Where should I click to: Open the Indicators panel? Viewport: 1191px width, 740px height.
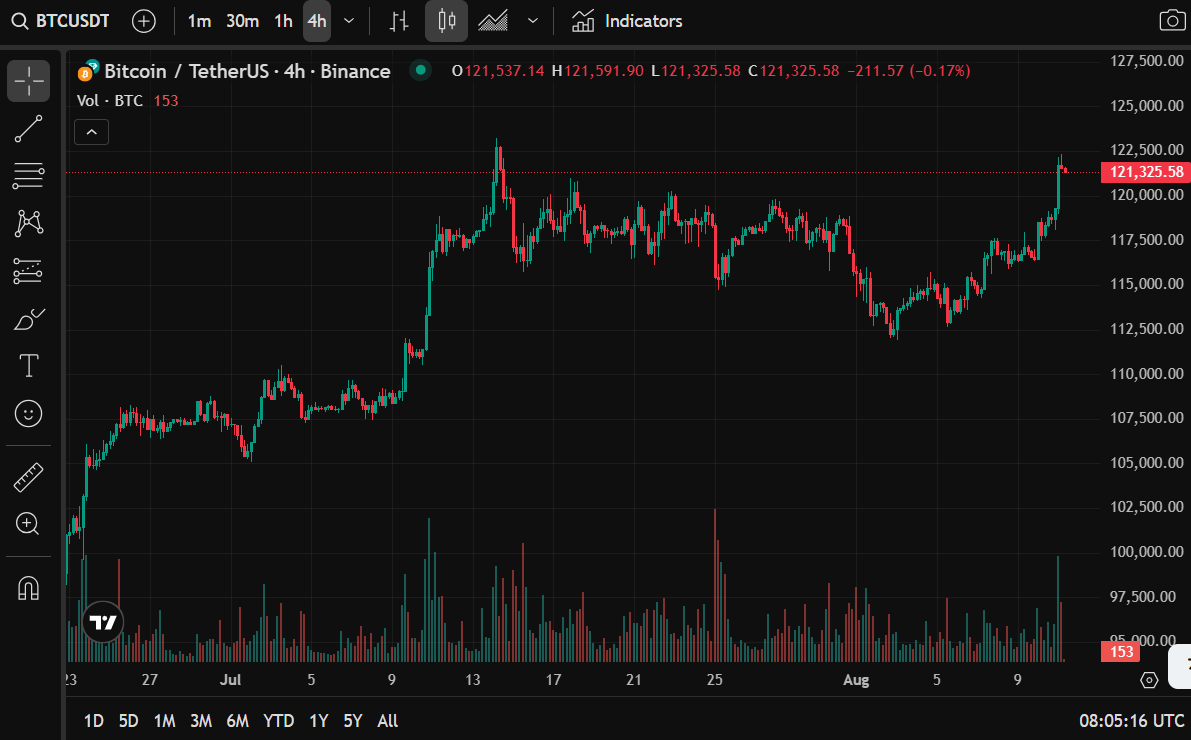point(627,21)
